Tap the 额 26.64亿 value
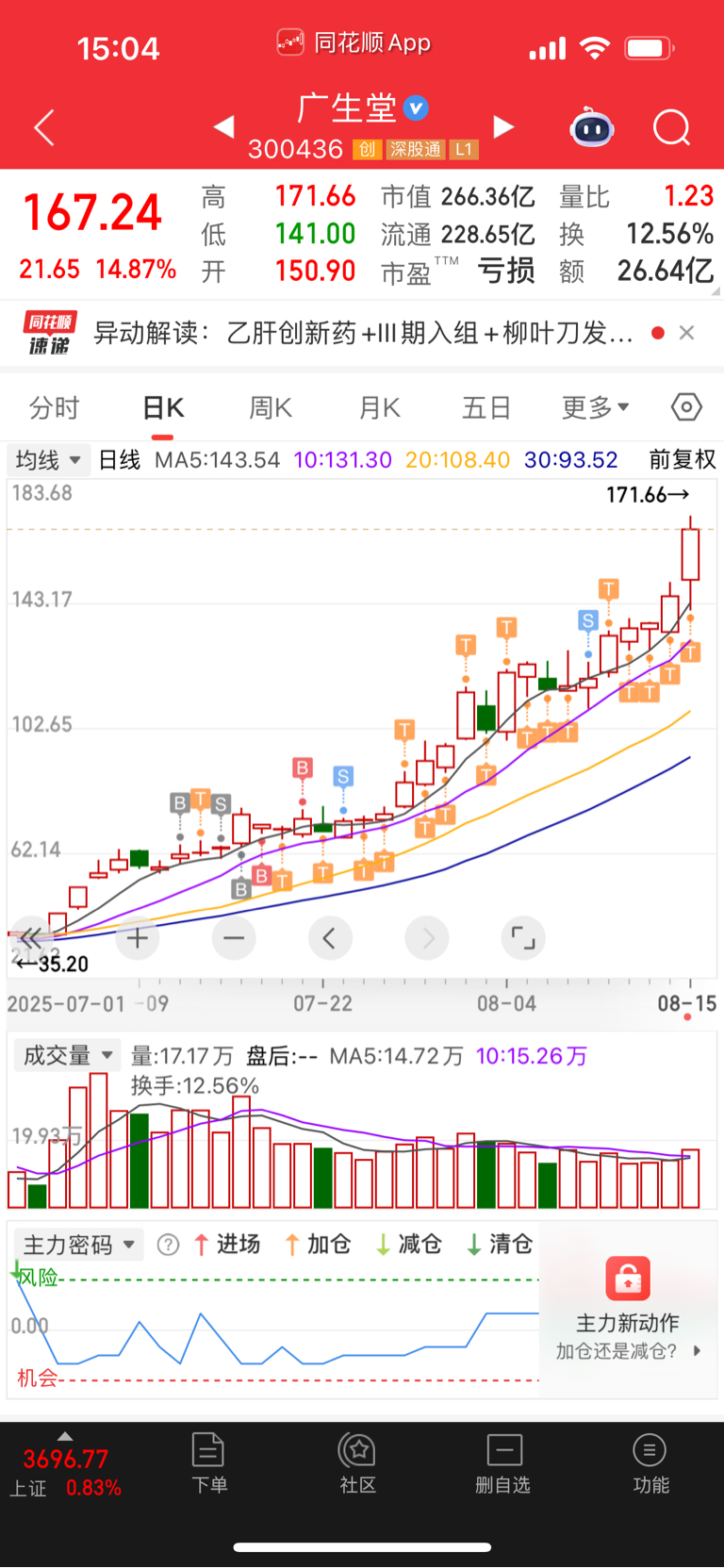The width and height of the screenshot is (724, 1568). coord(666,272)
